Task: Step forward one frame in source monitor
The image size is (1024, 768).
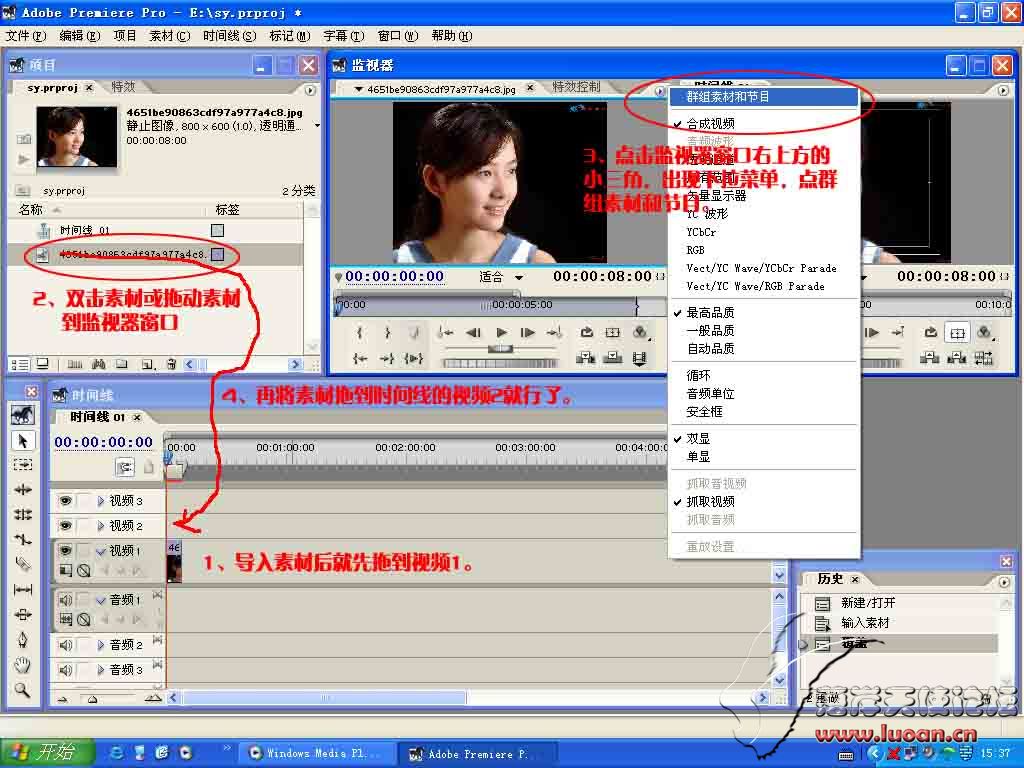Action: click(x=528, y=332)
